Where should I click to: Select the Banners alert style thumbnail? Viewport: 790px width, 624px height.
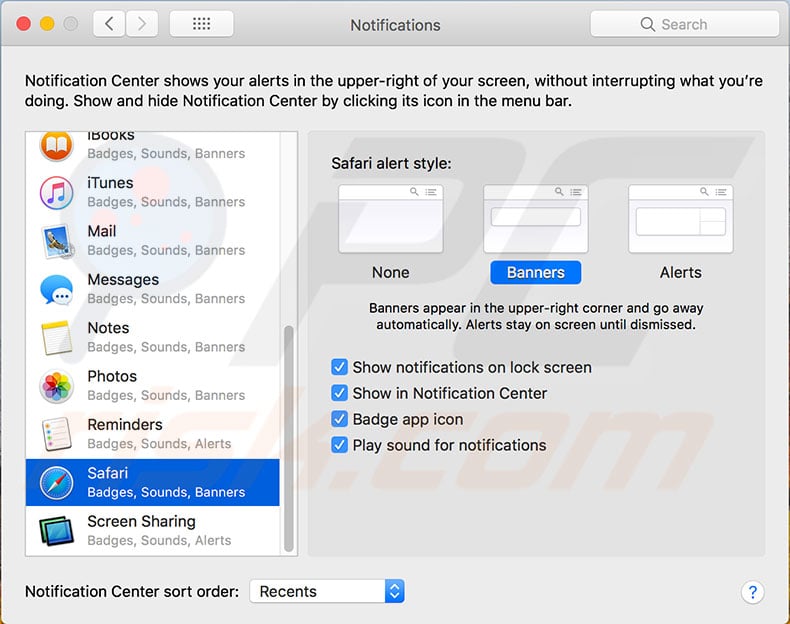536,219
